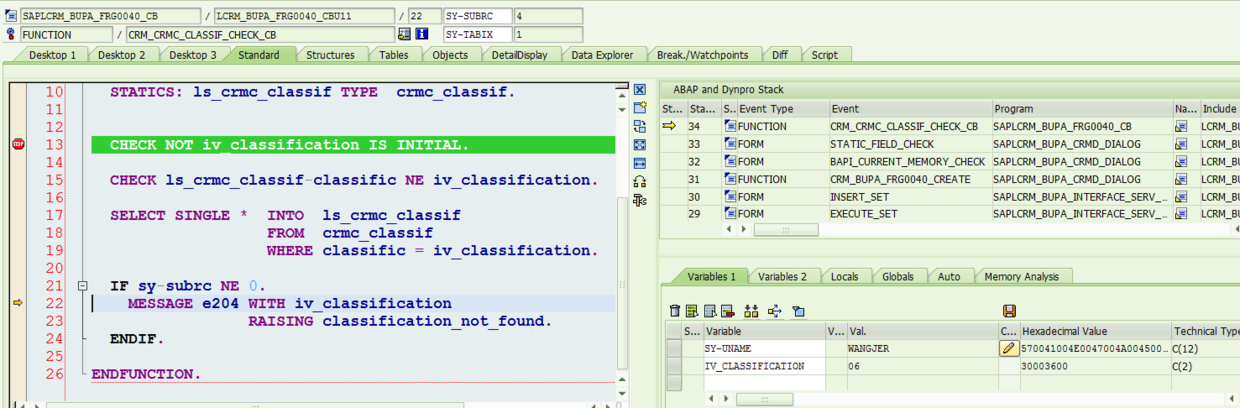
Task: Open the Break./Watchpoints tab
Action: pos(704,55)
